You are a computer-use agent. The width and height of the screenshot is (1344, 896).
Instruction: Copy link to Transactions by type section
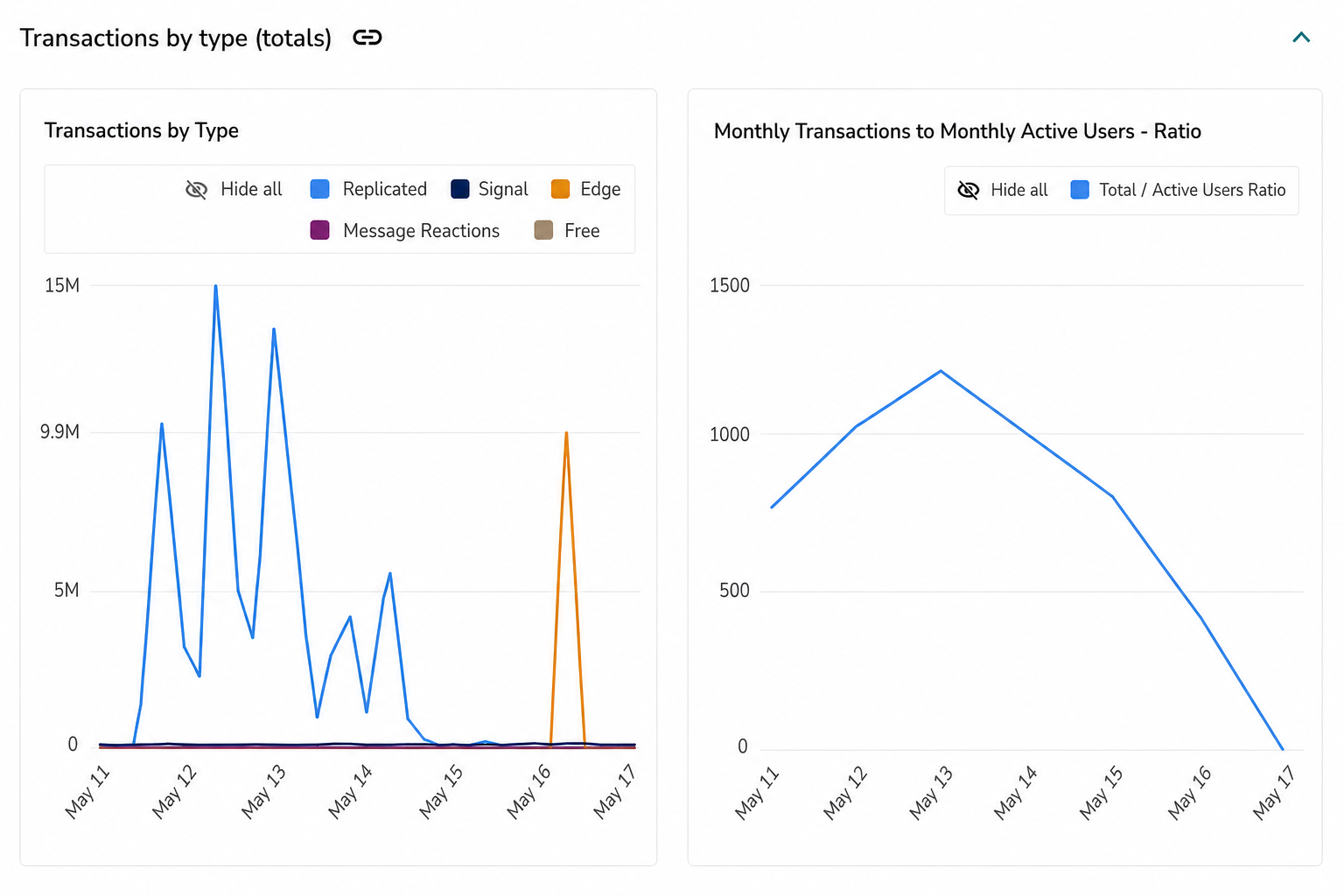[367, 38]
